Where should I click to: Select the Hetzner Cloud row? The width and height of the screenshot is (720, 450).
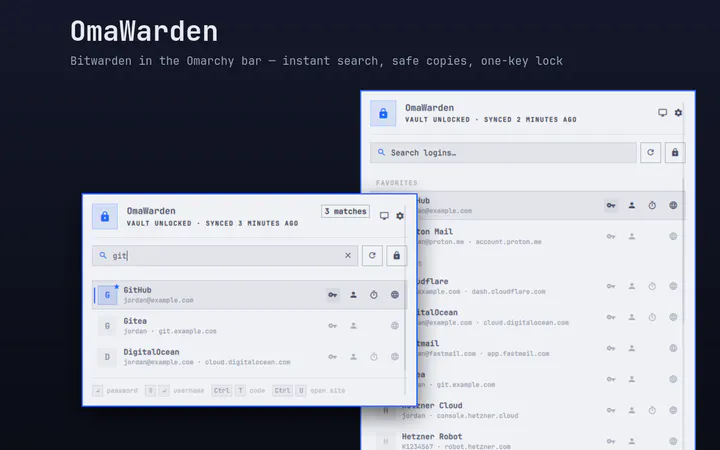(x=528, y=411)
